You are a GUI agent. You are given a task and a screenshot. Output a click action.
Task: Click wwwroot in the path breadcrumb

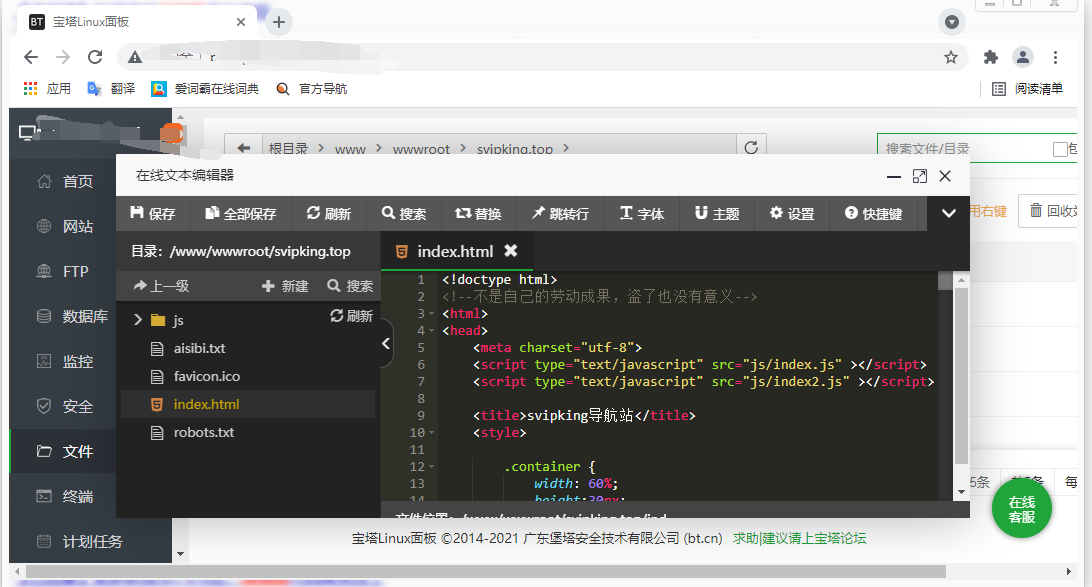pyautogui.click(x=421, y=149)
